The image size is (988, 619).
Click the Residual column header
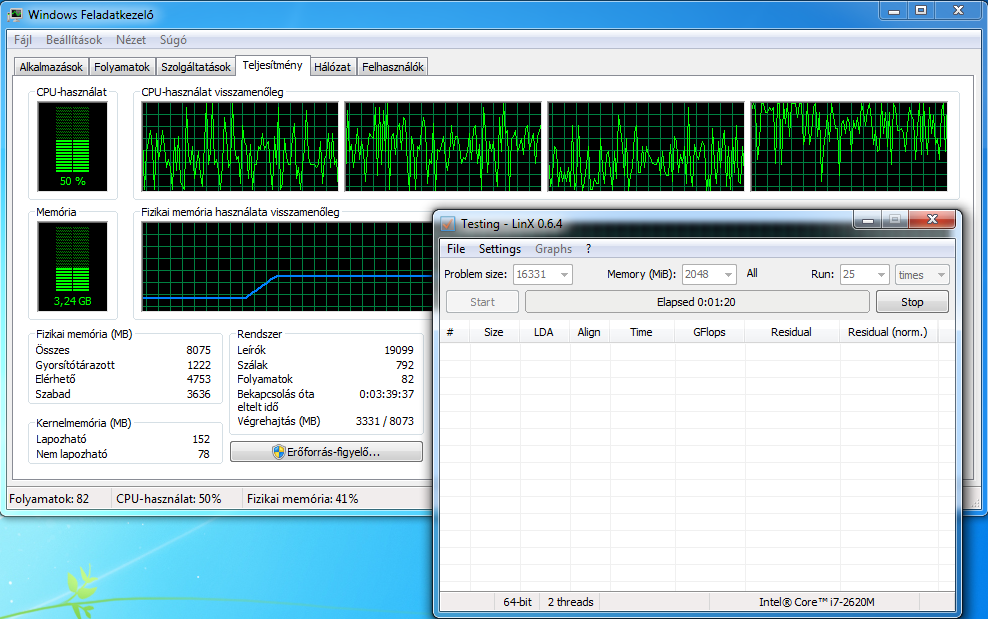click(x=791, y=332)
